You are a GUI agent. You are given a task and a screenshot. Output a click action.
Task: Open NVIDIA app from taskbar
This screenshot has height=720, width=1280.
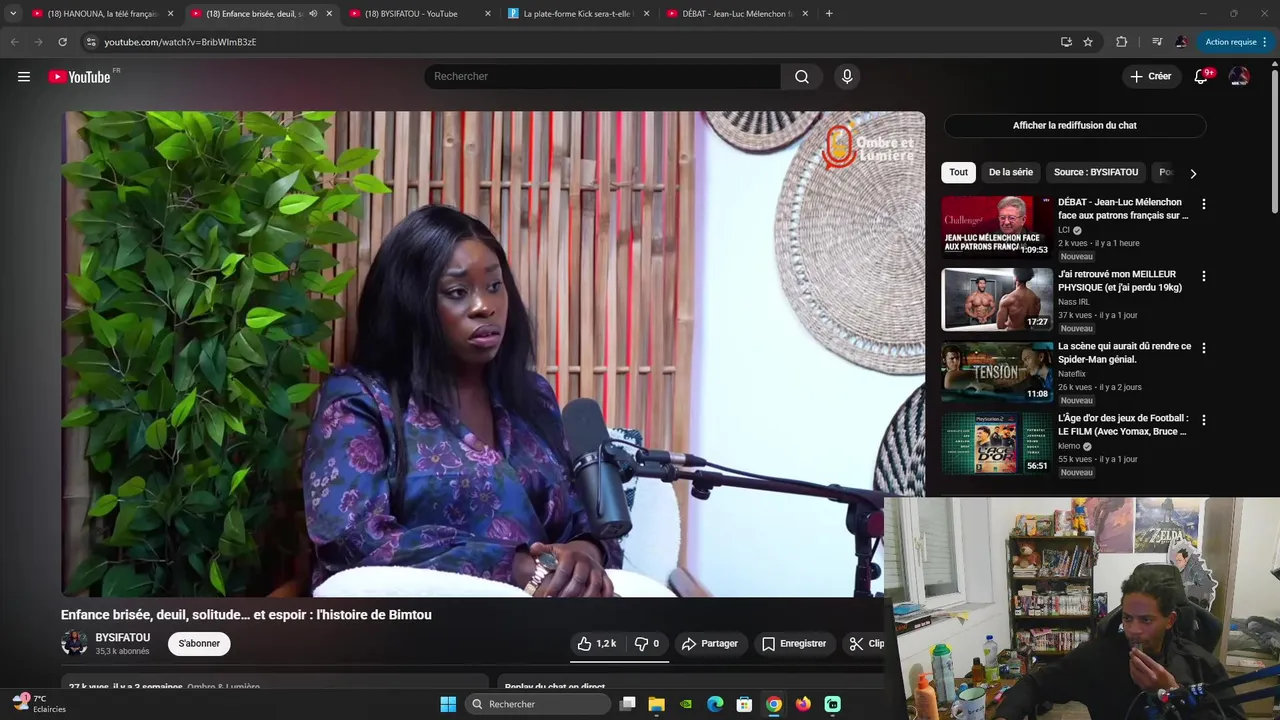(x=685, y=704)
